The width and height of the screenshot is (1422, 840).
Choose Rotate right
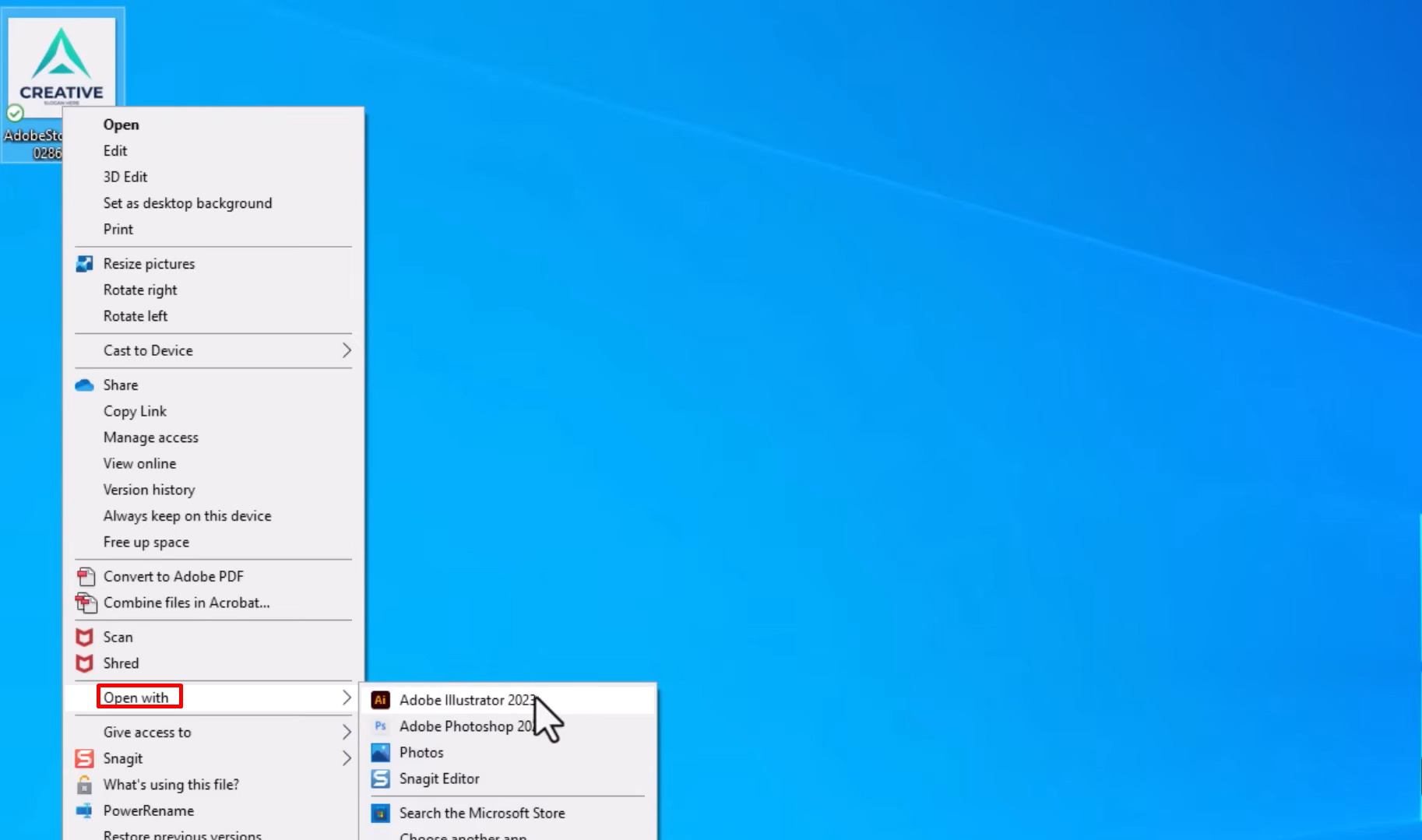click(x=140, y=290)
